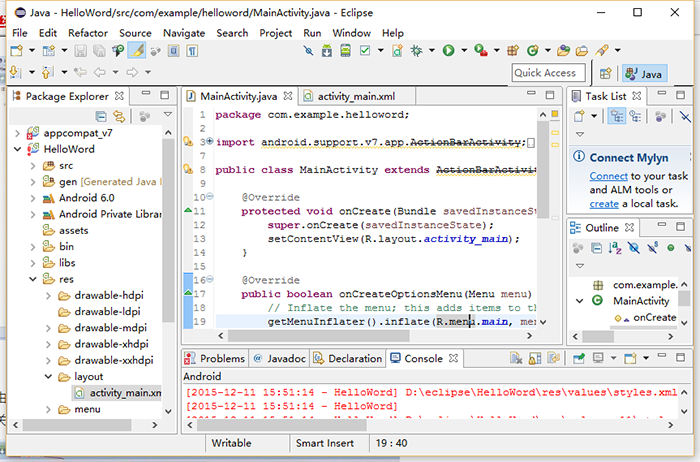Click the green Run button in the toolbar
Screen dimensions: 700x462
point(449,50)
